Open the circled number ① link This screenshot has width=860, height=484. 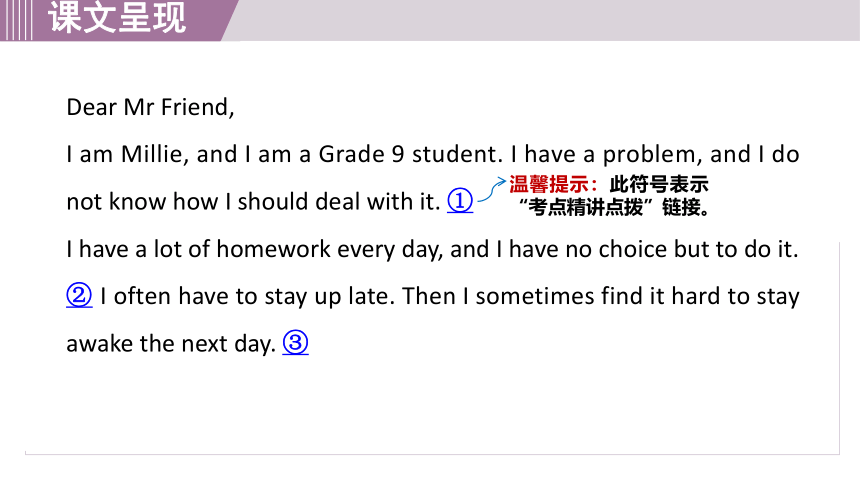[460, 201]
